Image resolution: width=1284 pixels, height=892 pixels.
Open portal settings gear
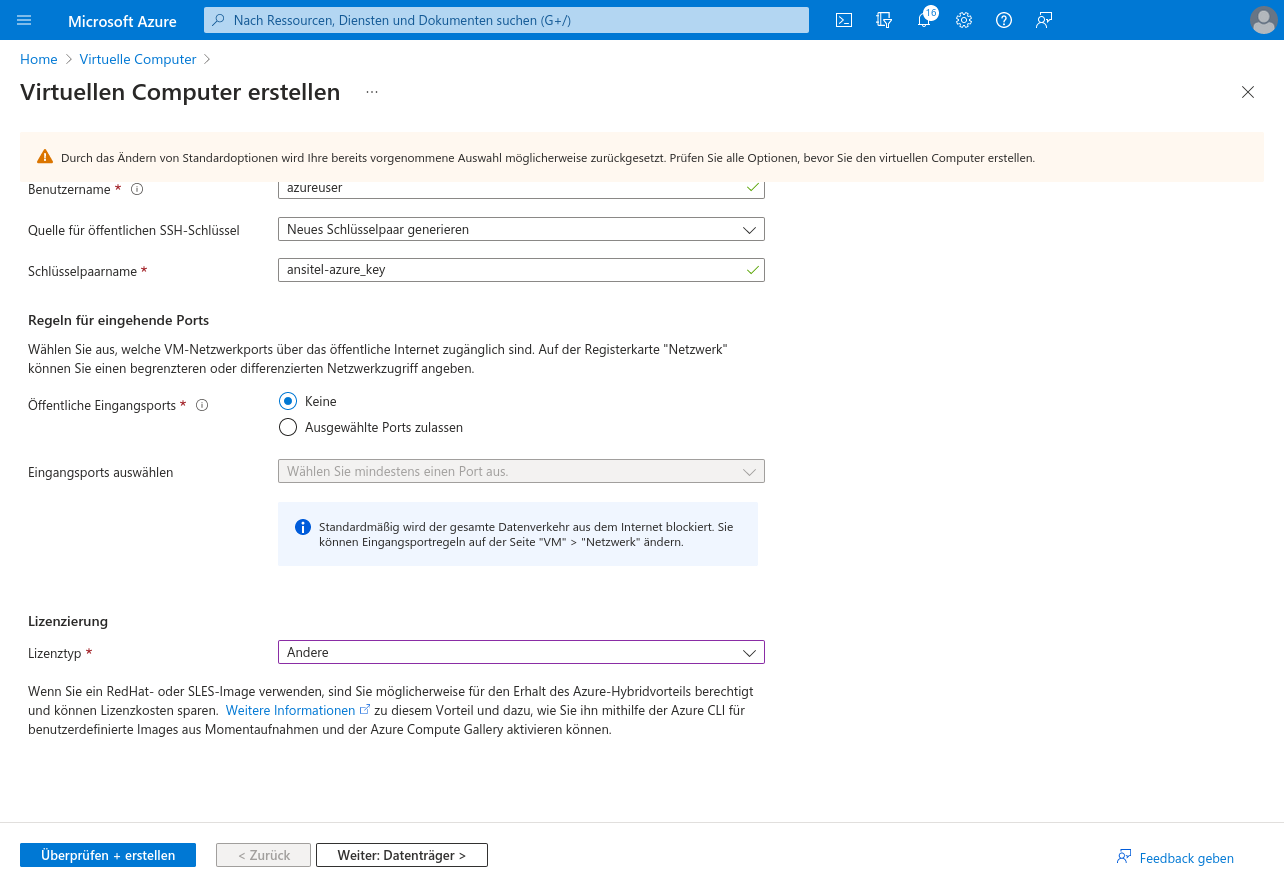(964, 20)
